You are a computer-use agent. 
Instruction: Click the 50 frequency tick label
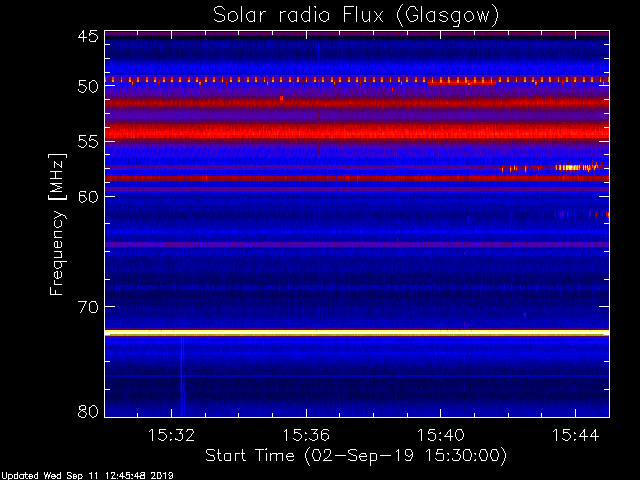tap(88, 87)
